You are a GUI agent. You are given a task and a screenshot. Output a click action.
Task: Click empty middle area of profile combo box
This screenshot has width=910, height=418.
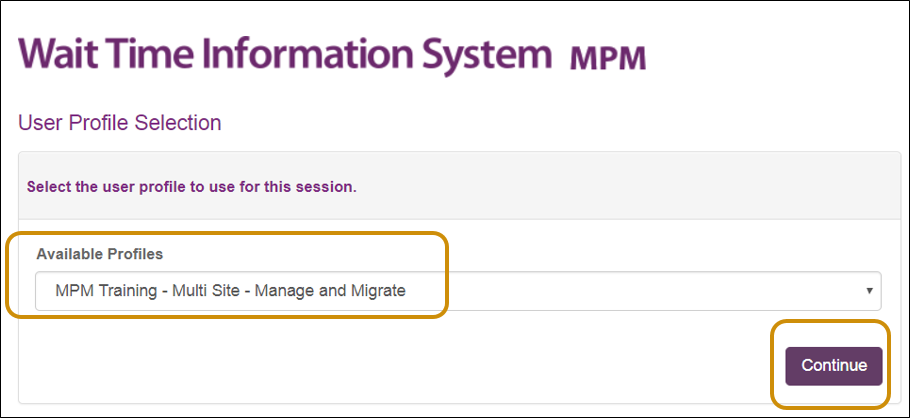coord(633,291)
